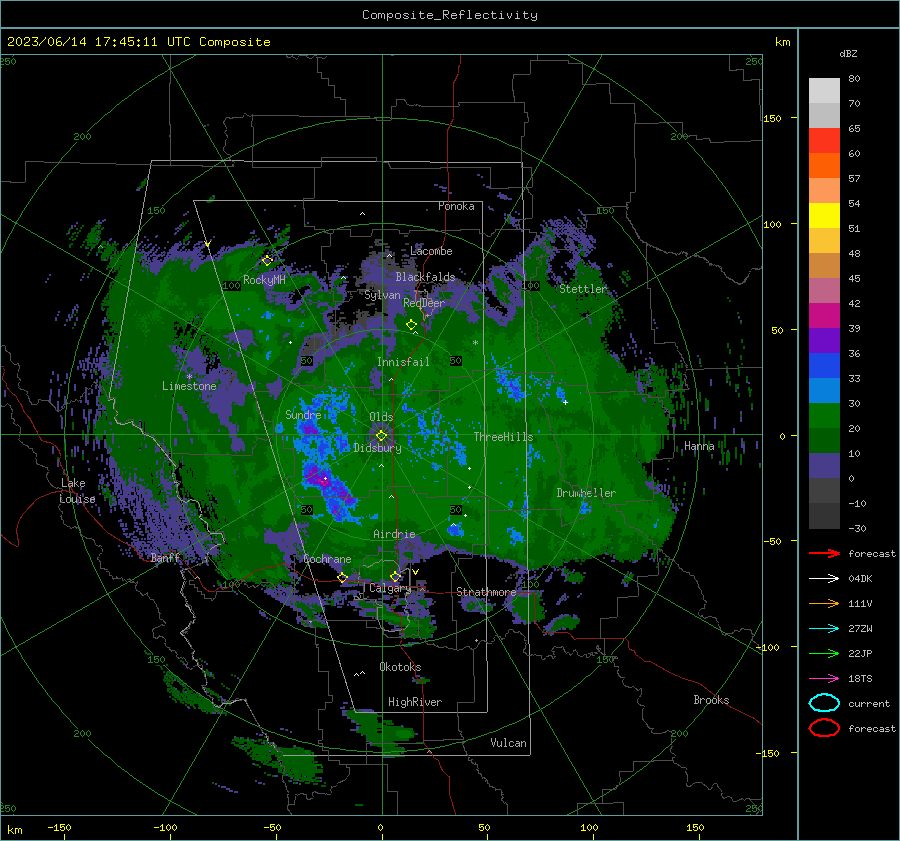900x841 pixels.
Task: Click the RedDeer city label
Action: pyautogui.click(x=424, y=303)
